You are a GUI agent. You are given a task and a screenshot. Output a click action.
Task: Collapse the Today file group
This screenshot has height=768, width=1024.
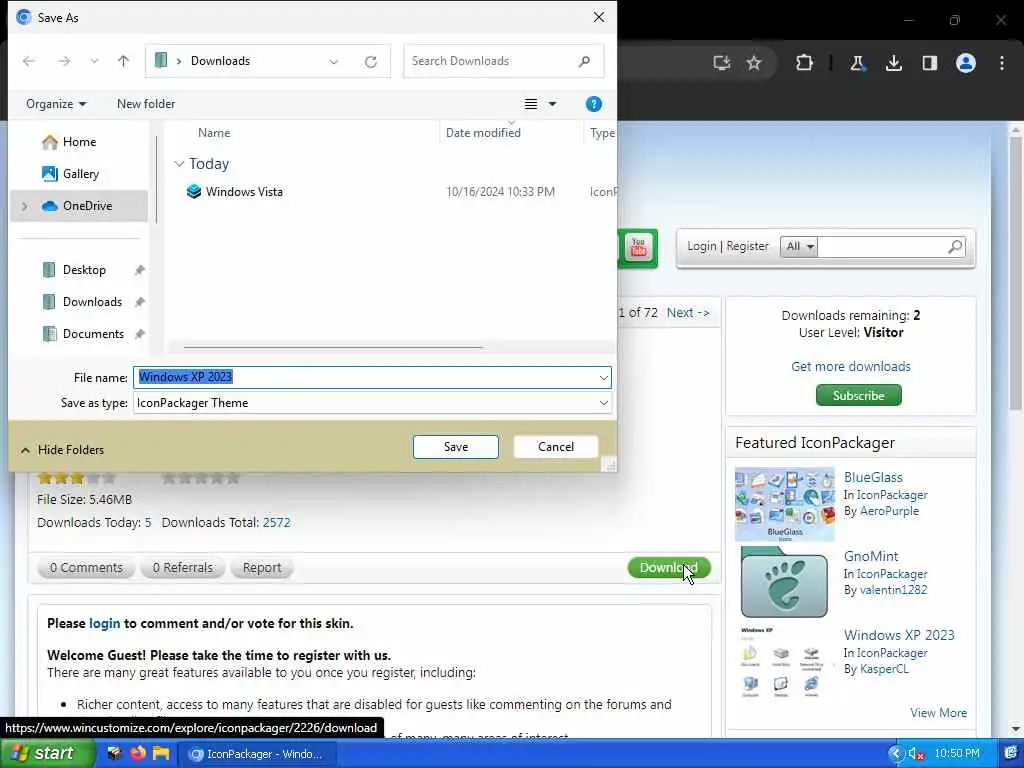pyautogui.click(x=179, y=164)
